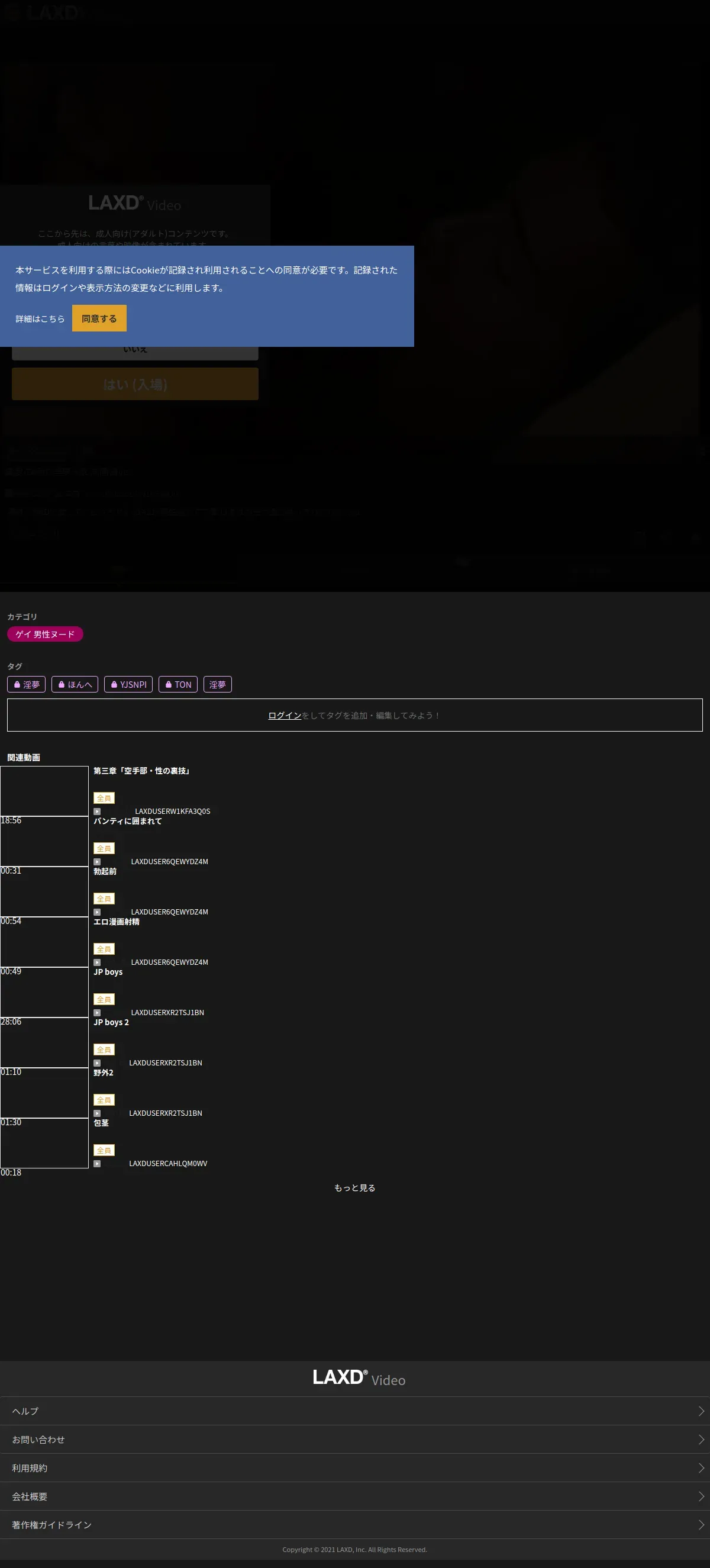Click the 全員 badge in the 野外2 row
The image size is (710, 1568).
tap(104, 1100)
